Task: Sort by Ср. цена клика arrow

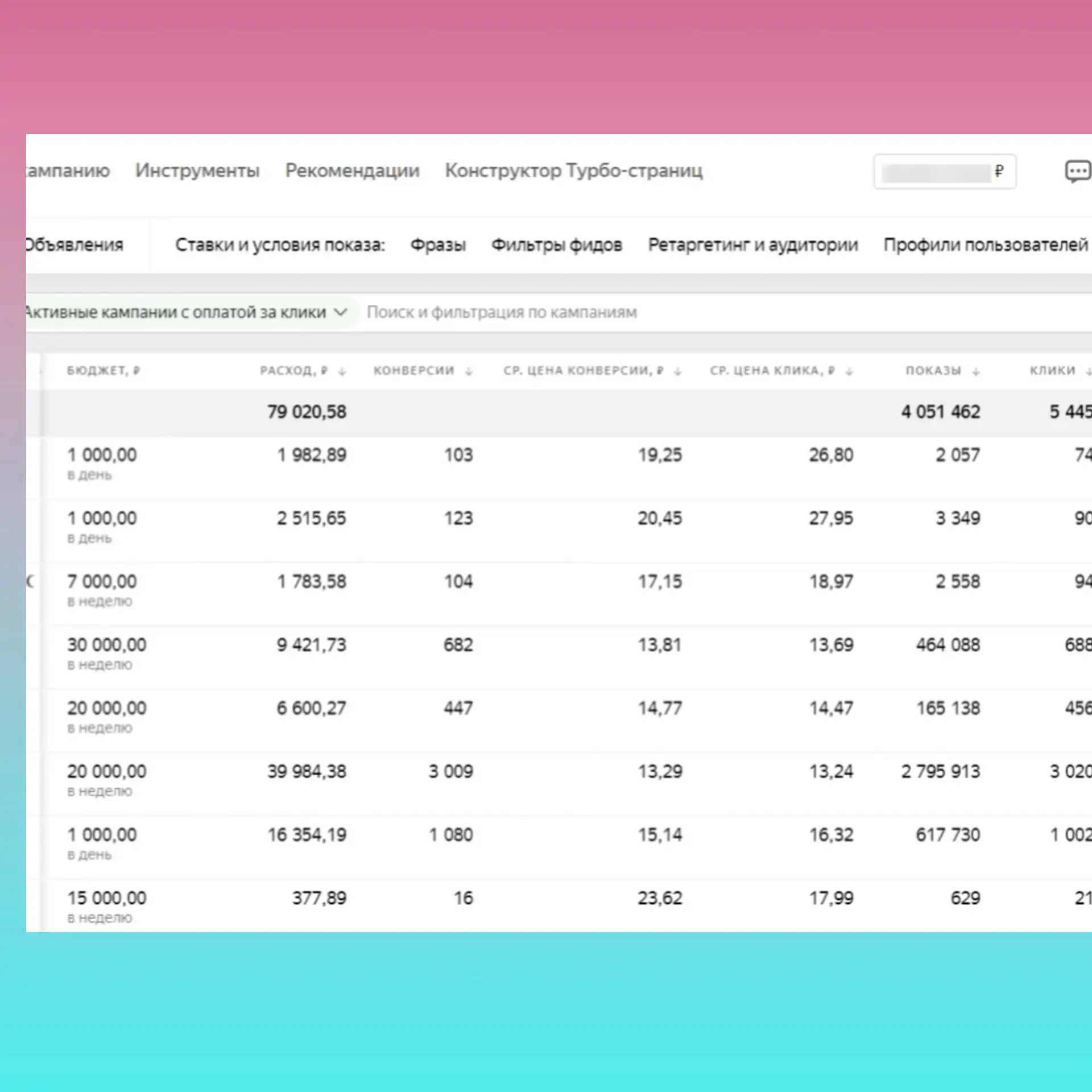Action: tap(849, 371)
